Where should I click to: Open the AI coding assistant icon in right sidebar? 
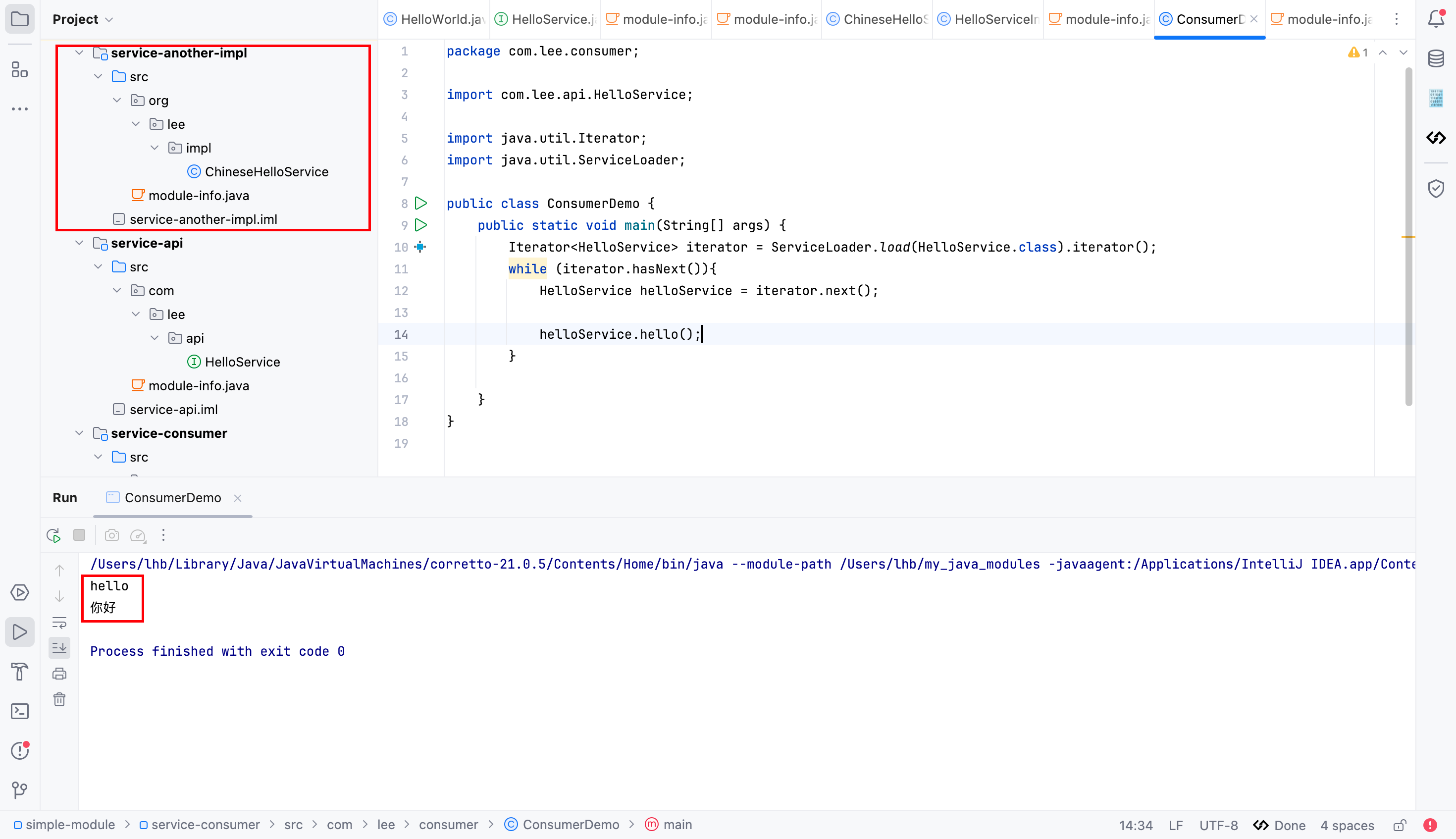coord(1435,138)
